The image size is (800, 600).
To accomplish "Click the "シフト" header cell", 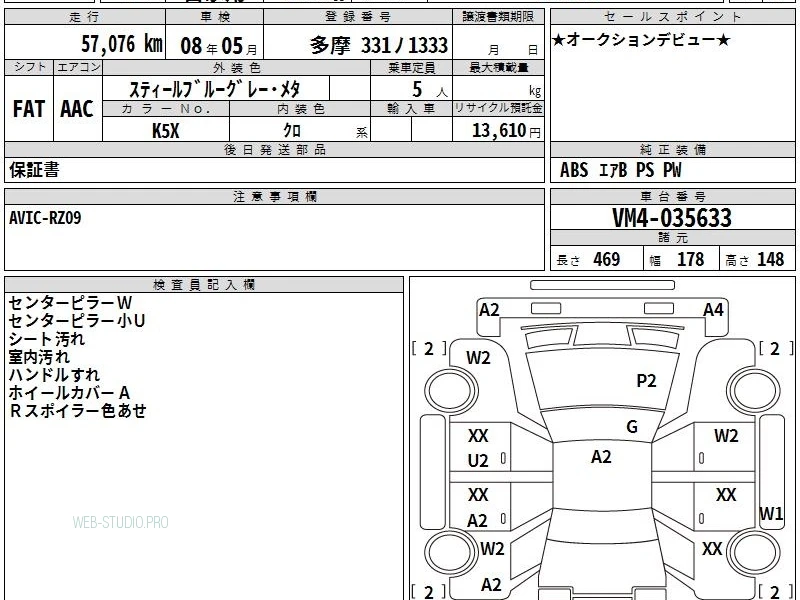I will coord(29,67).
